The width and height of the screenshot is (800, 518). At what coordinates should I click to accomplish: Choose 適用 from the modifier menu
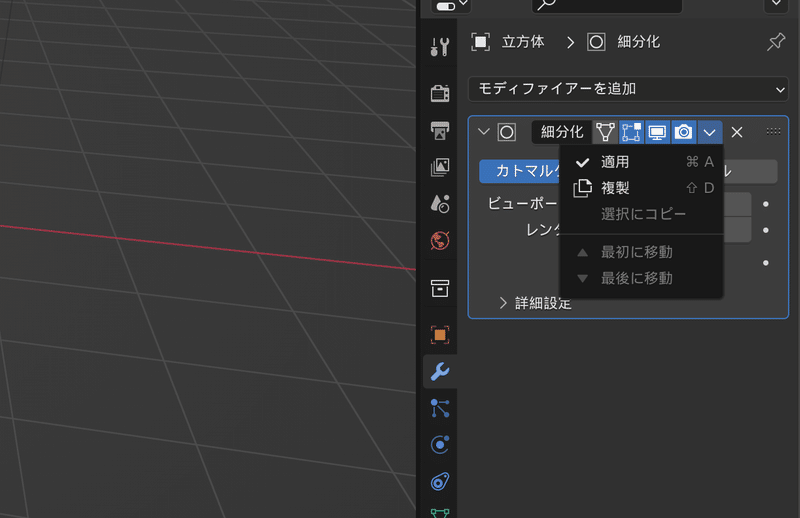click(642, 162)
